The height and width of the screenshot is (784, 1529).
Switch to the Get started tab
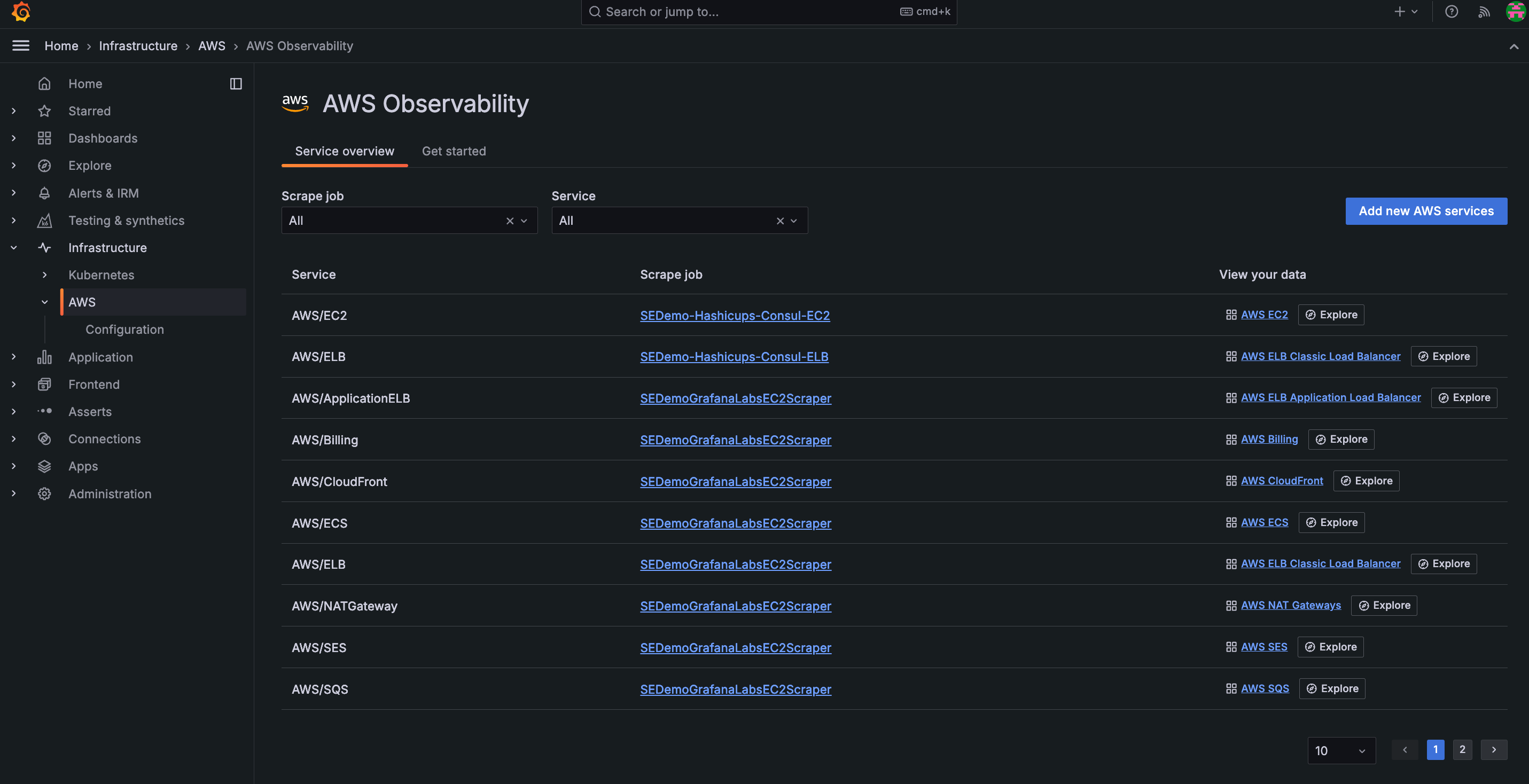coord(454,151)
